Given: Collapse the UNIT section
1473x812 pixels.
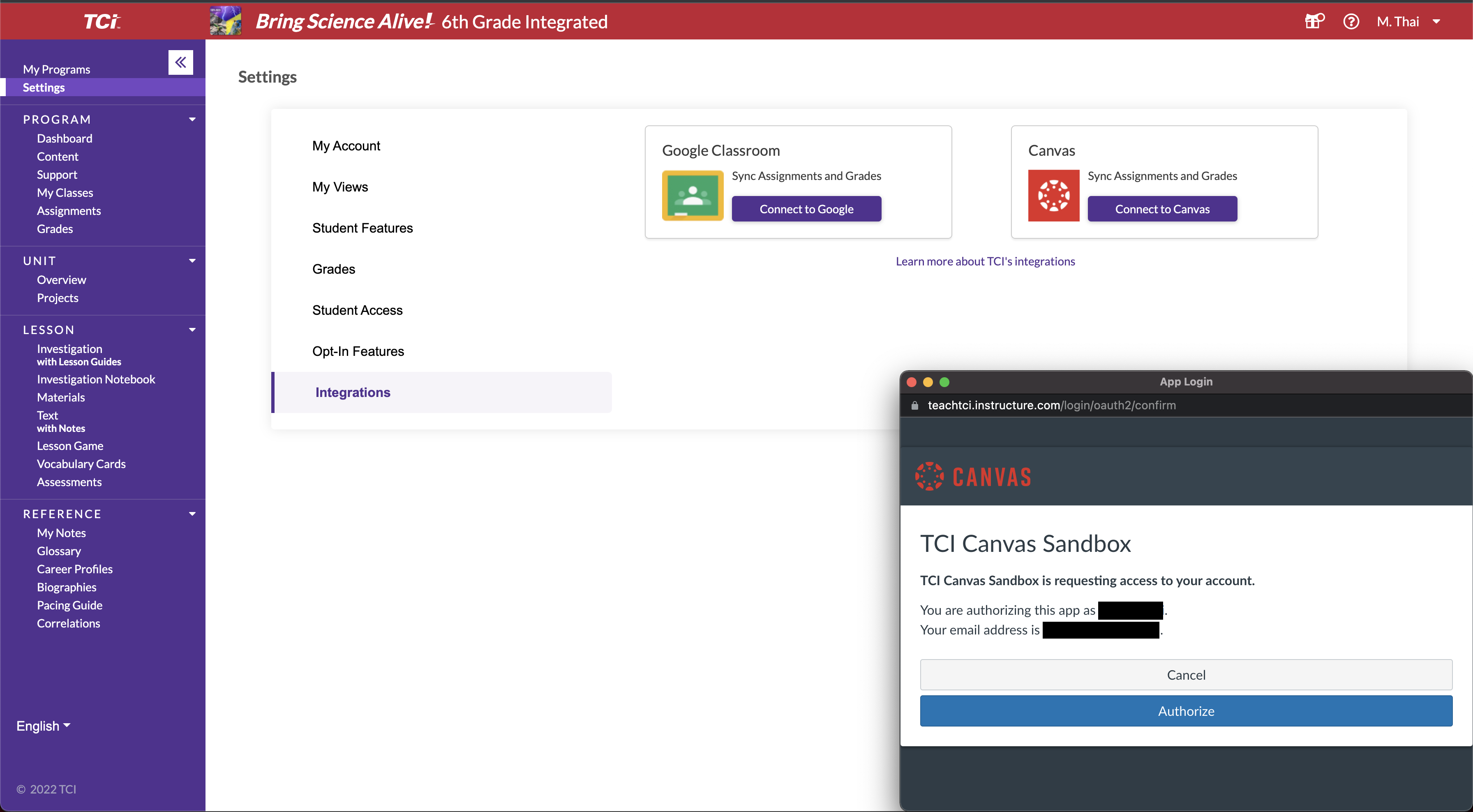Looking at the screenshot, I should 192,260.
